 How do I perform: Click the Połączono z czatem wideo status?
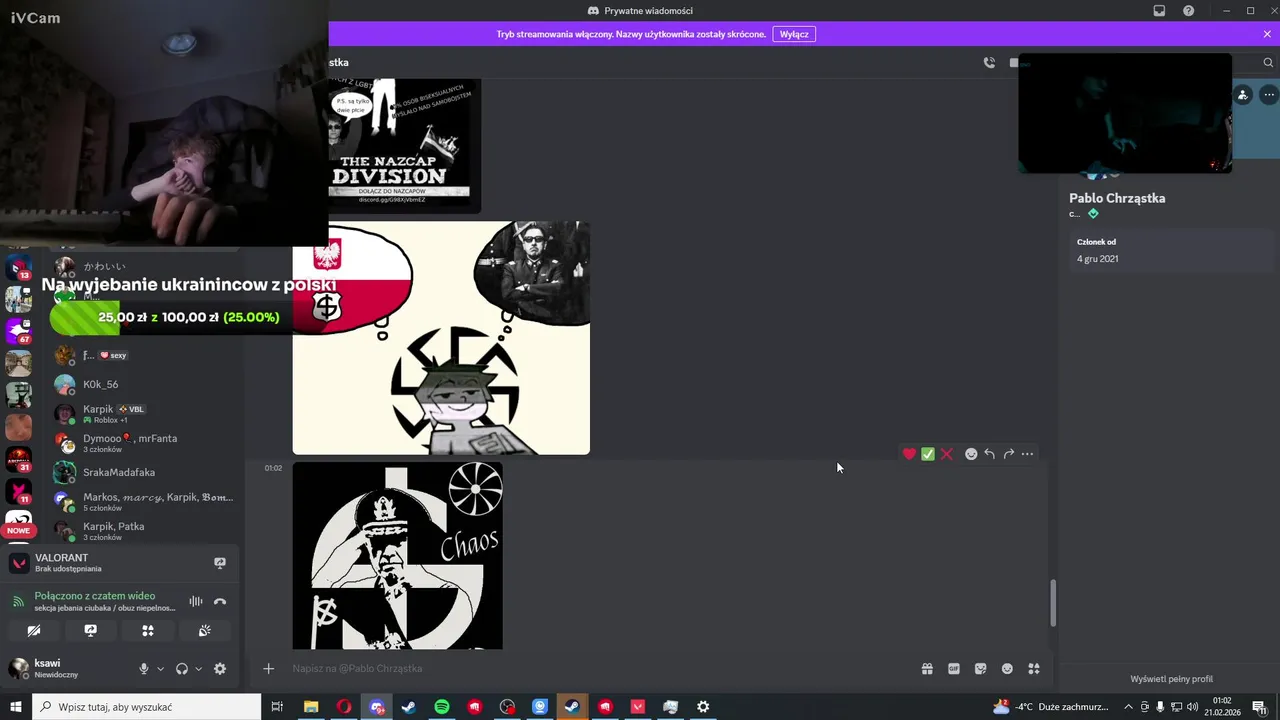tap(94, 596)
